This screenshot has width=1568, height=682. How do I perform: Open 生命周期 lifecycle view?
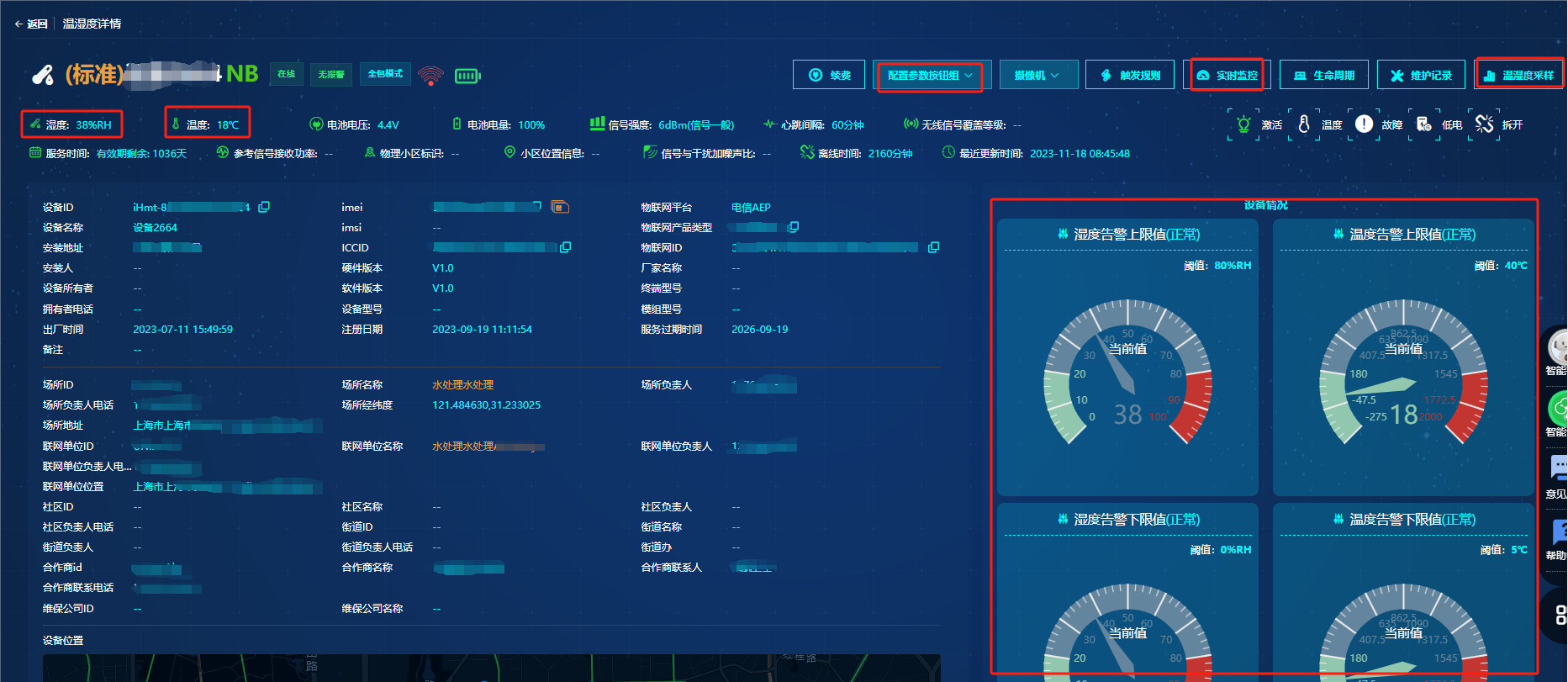[x=1324, y=75]
